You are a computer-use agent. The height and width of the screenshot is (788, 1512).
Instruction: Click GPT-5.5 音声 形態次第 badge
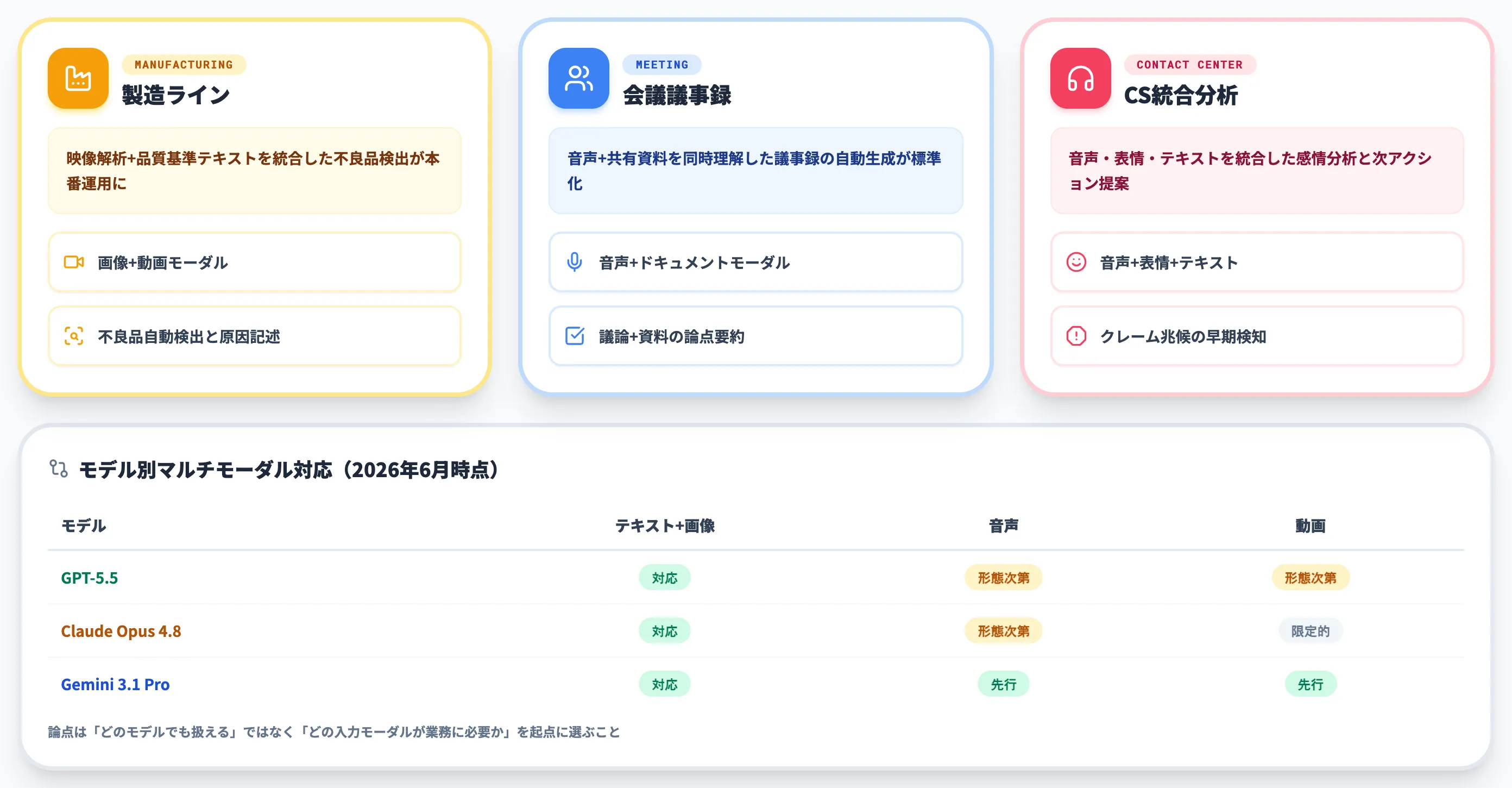point(1003,578)
